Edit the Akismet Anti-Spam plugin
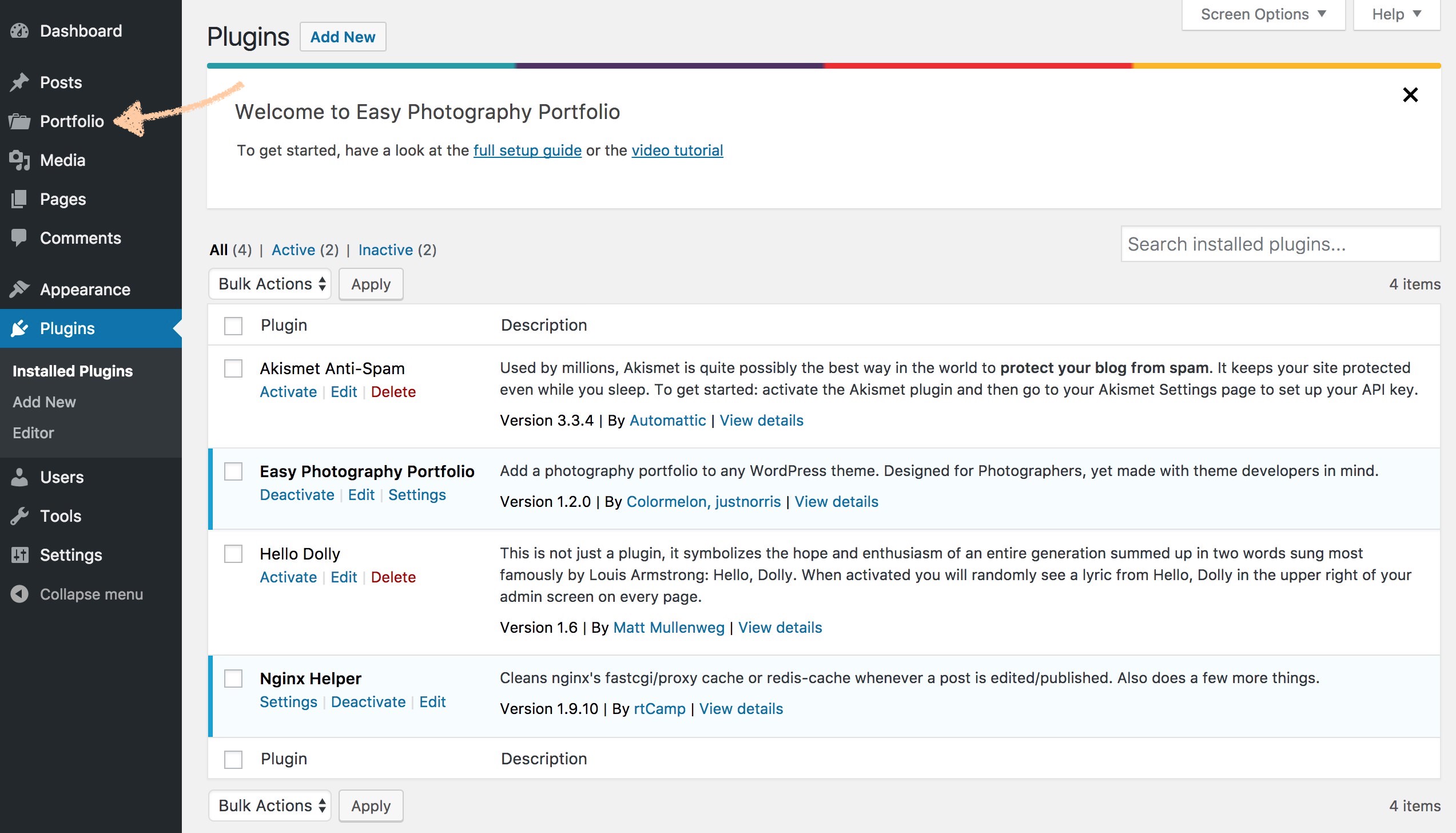 [x=344, y=392]
